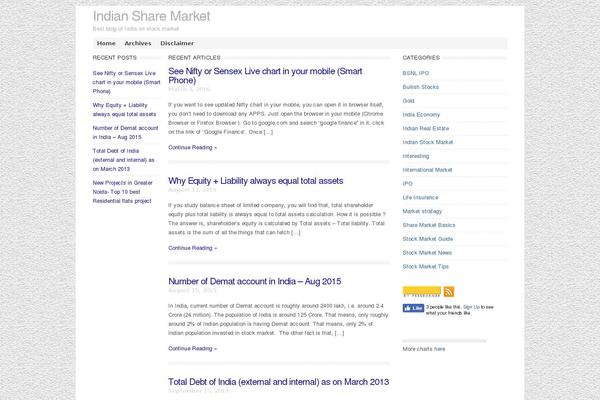Select the Interesting category
Image resolution: width=600 pixels, height=400 pixels.
[416, 156]
